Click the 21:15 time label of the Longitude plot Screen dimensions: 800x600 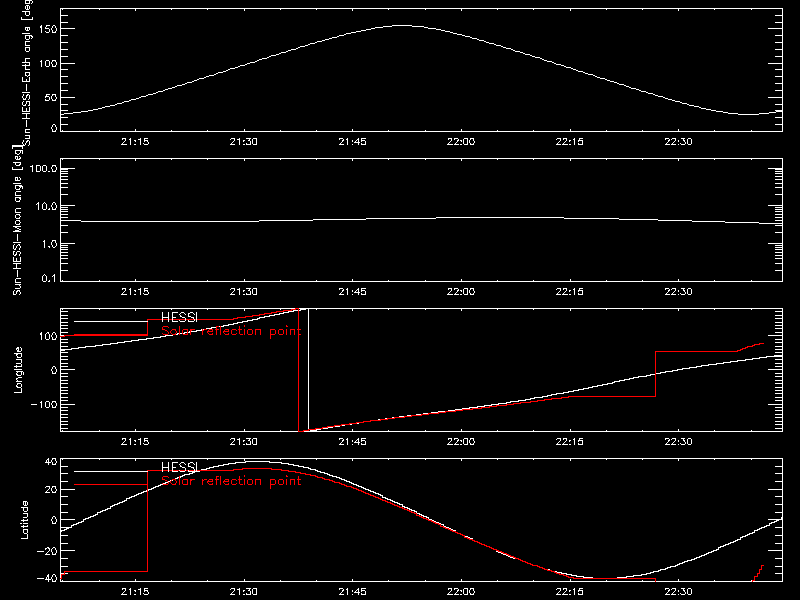point(135,442)
